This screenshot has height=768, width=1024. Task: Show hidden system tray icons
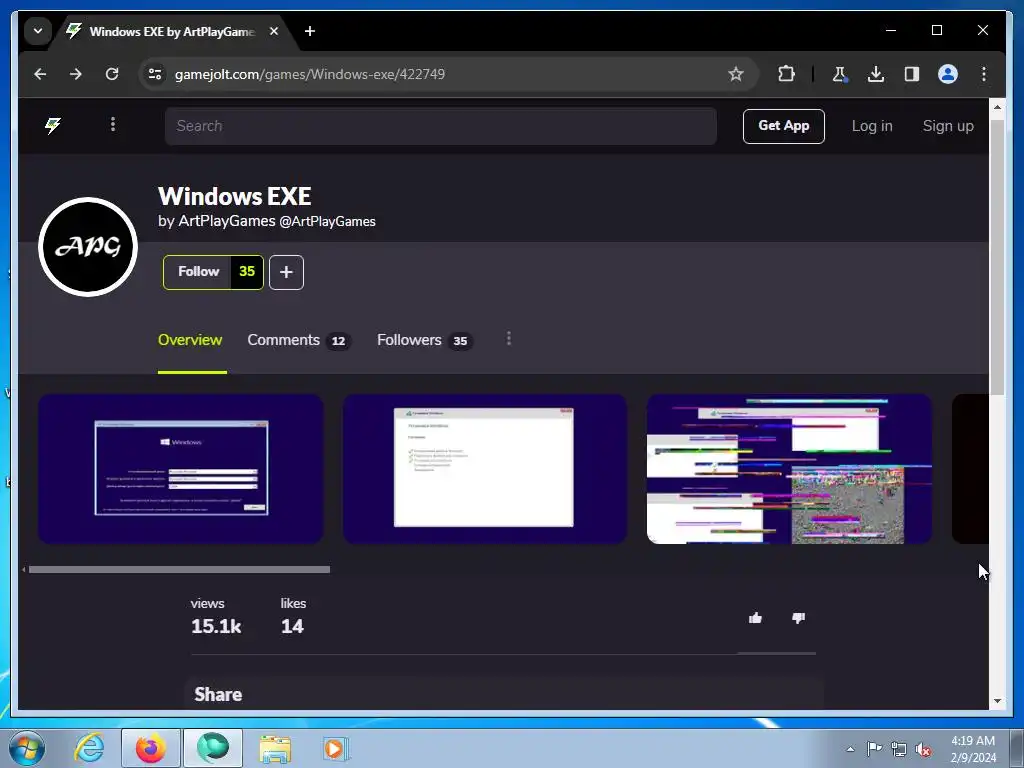pos(850,749)
